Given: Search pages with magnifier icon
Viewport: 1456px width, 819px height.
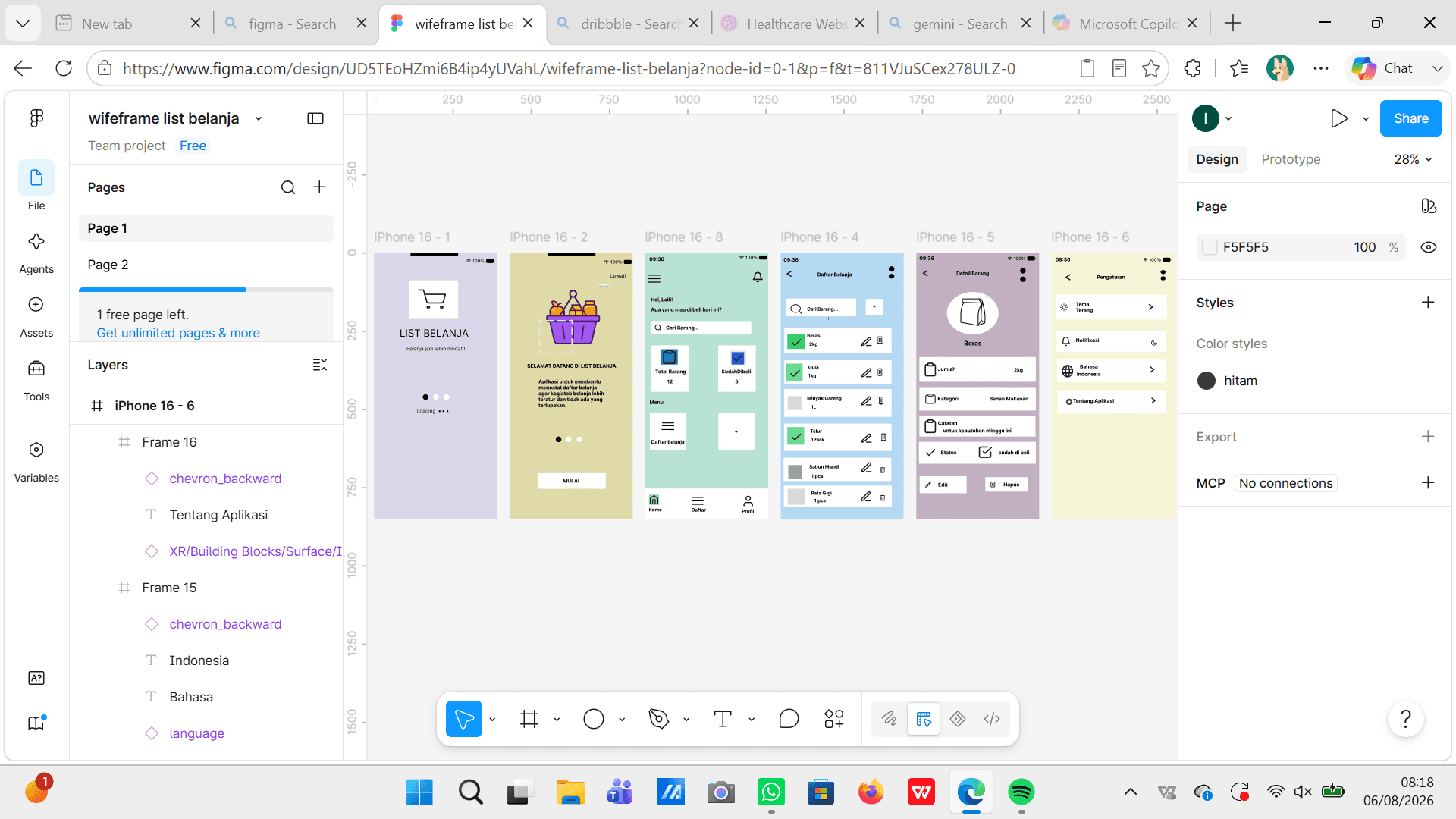Looking at the screenshot, I should [288, 187].
